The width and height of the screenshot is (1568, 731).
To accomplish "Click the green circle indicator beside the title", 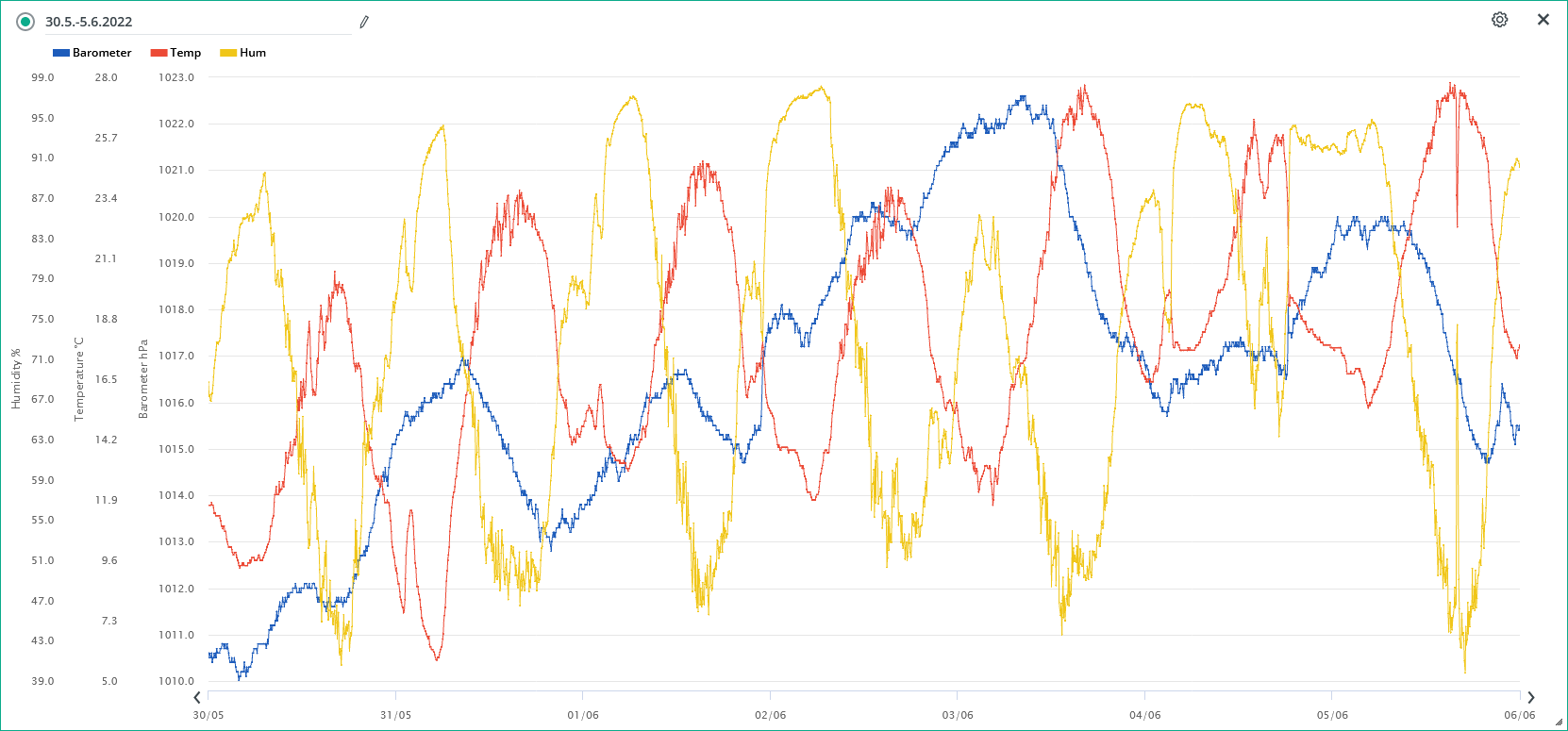I will pyautogui.click(x=25, y=22).
